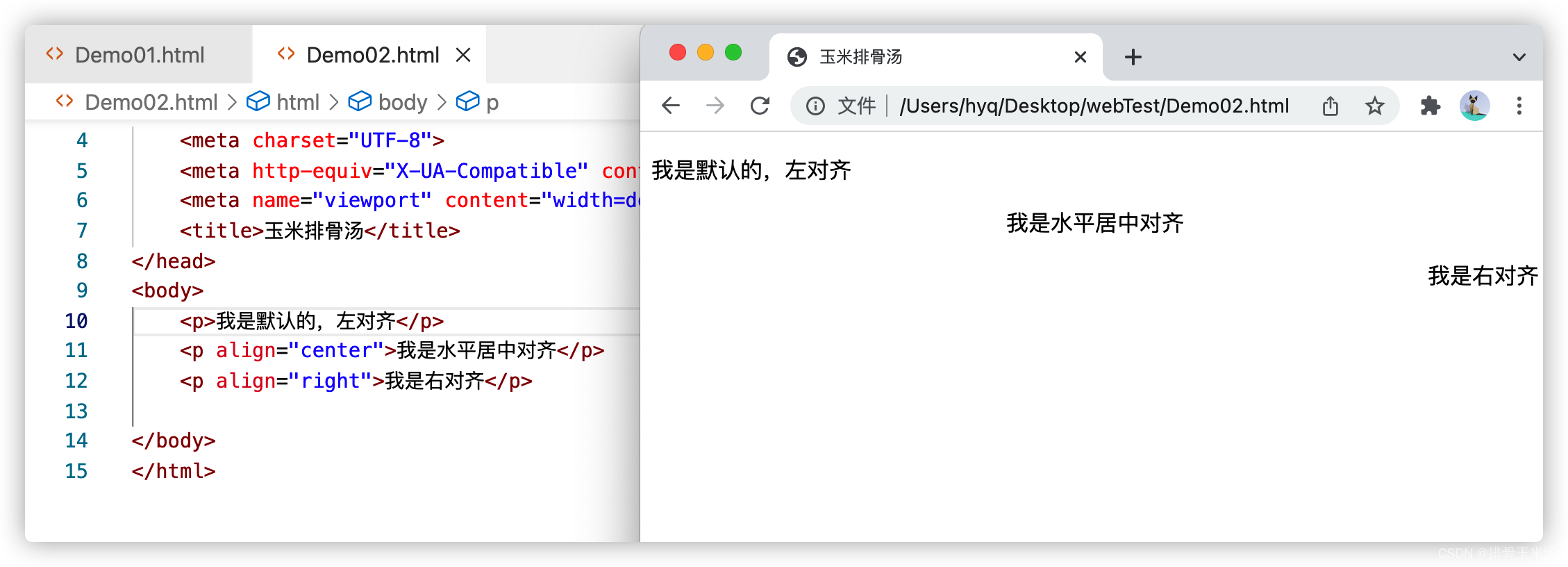Open the Chrome three-dot menu
Screen dimensions: 1568x567
point(1519,106)
